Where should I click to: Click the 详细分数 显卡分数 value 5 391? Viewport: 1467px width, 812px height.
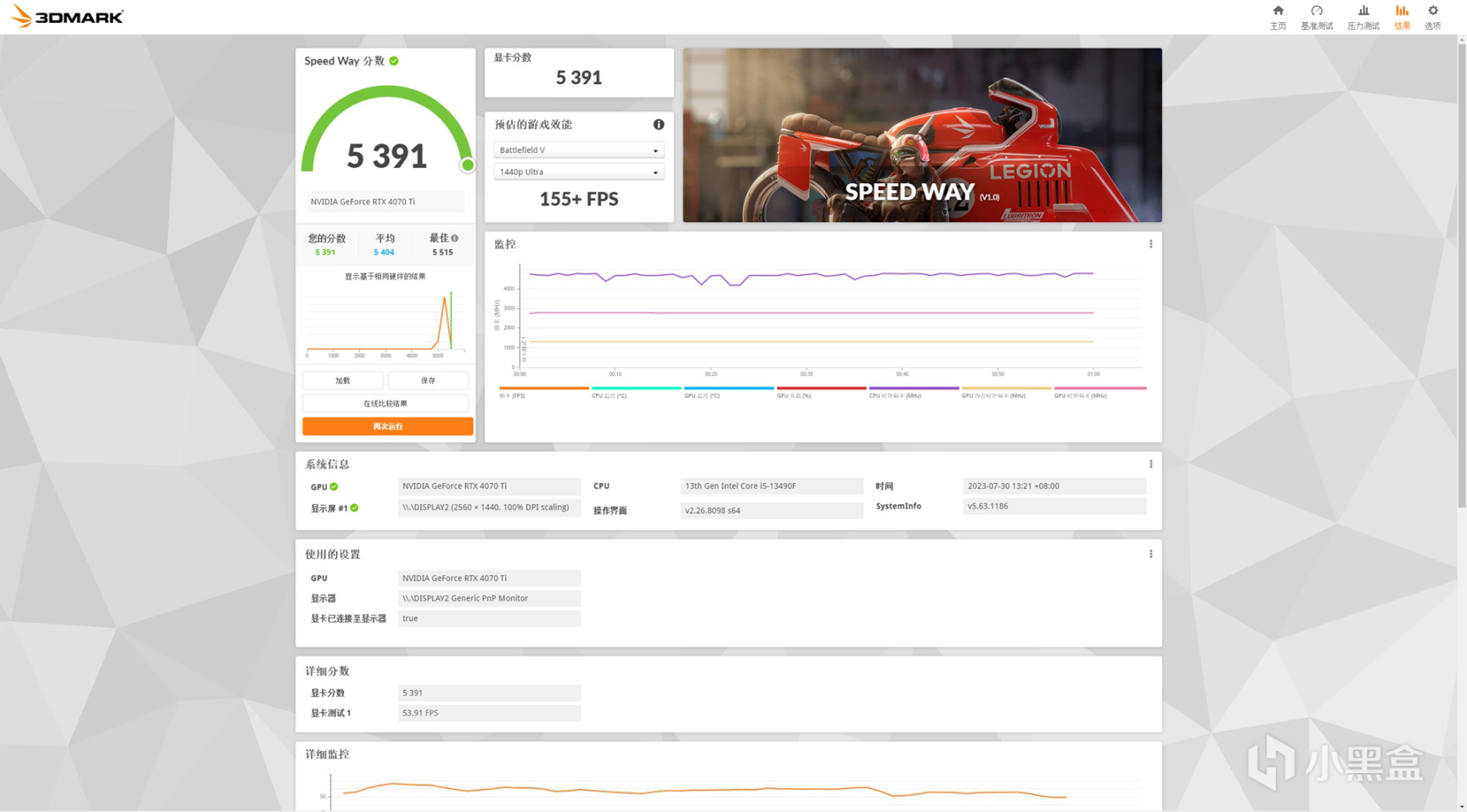point(489,693)
